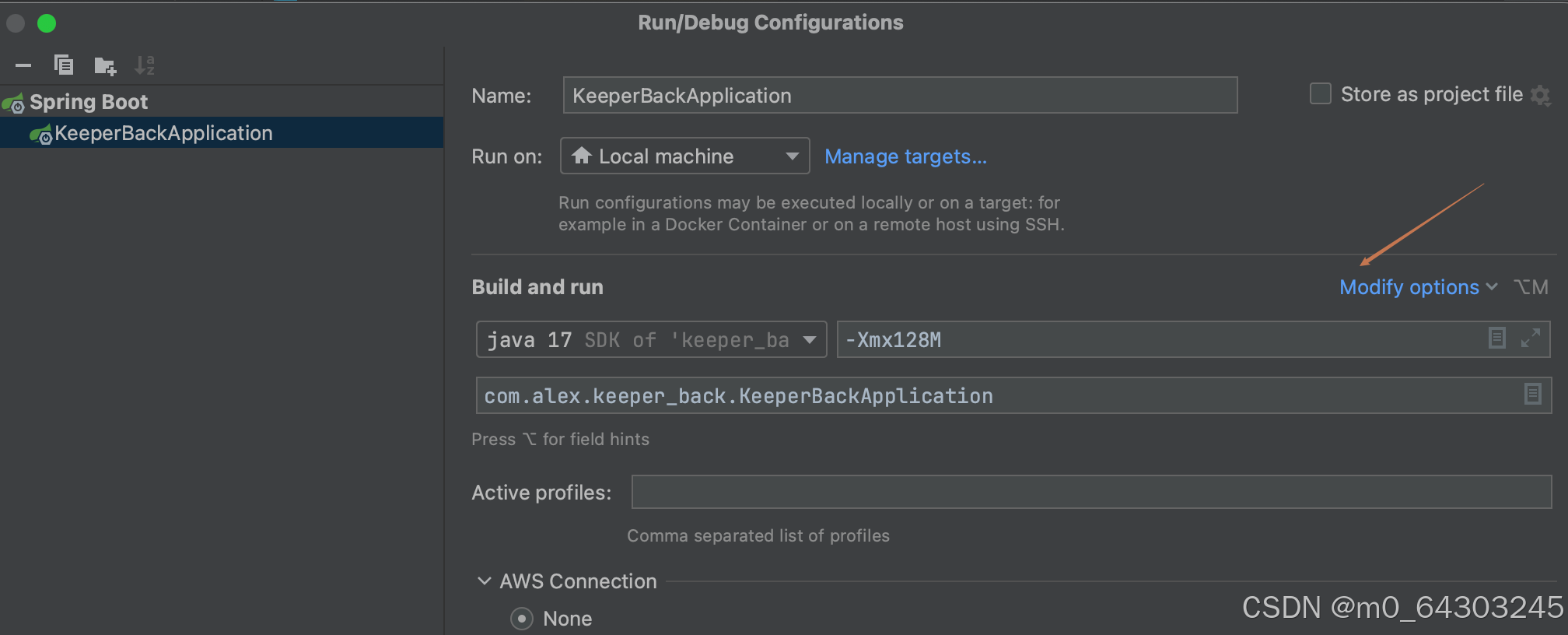Click the Active profiles field
The width and height of the screenshot is (1568, 635).
(1091, 492)
